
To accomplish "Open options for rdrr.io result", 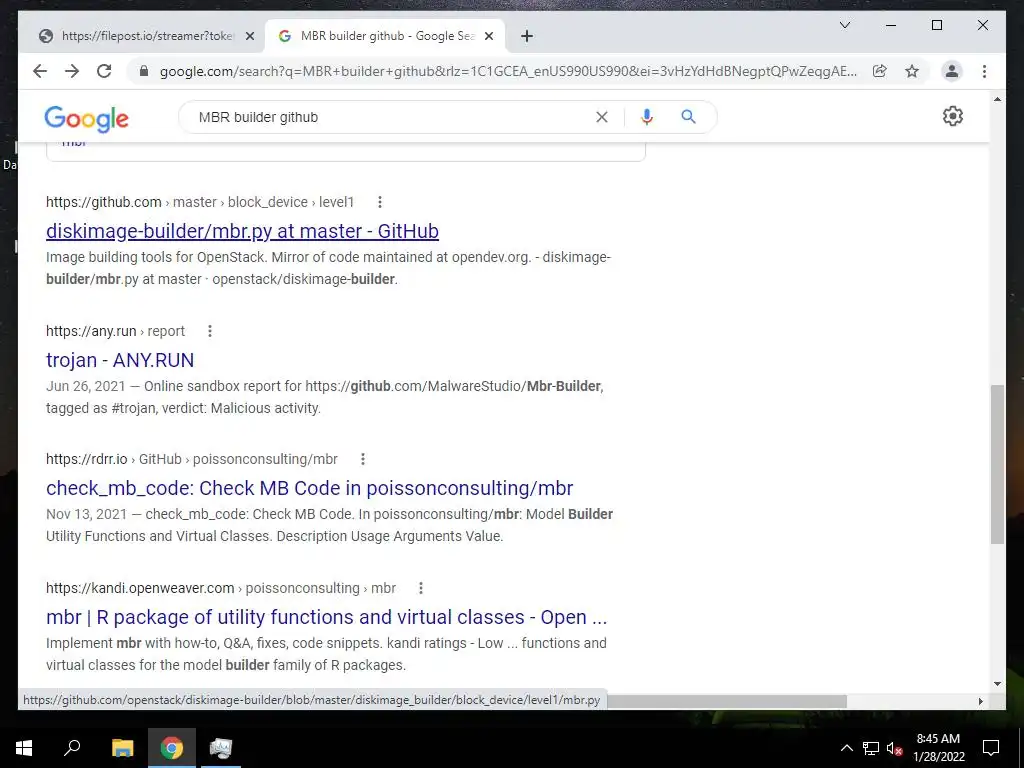I will click(362, 460).
